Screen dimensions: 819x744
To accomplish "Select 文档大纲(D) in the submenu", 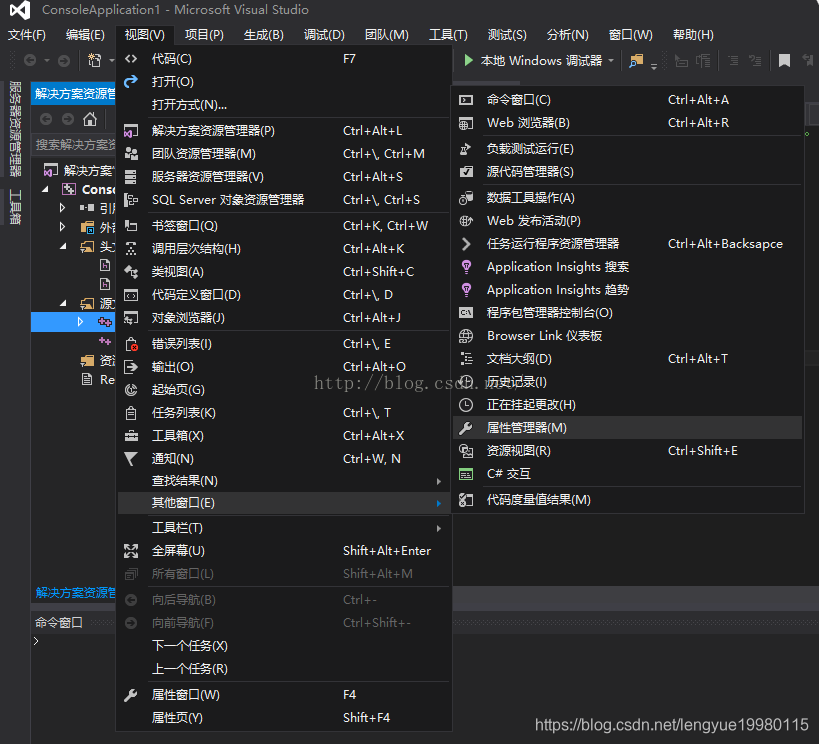I will (627, 359).
